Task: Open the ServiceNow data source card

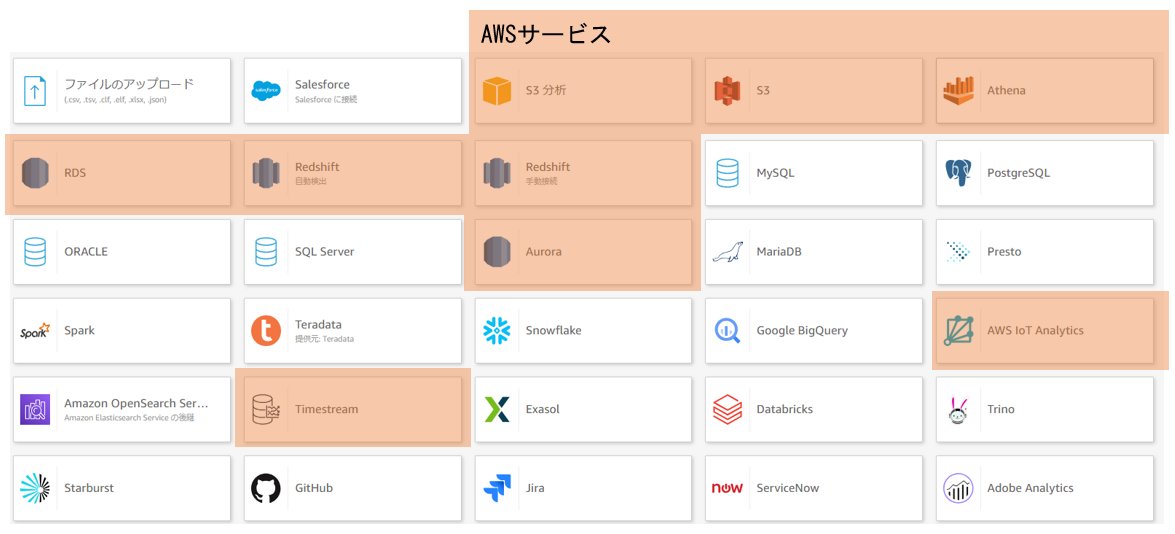Action: (814, 488)
